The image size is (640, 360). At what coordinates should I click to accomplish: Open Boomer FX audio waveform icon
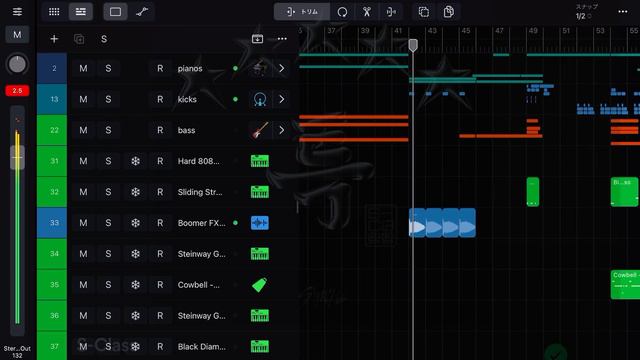click(x=260, y=223)
